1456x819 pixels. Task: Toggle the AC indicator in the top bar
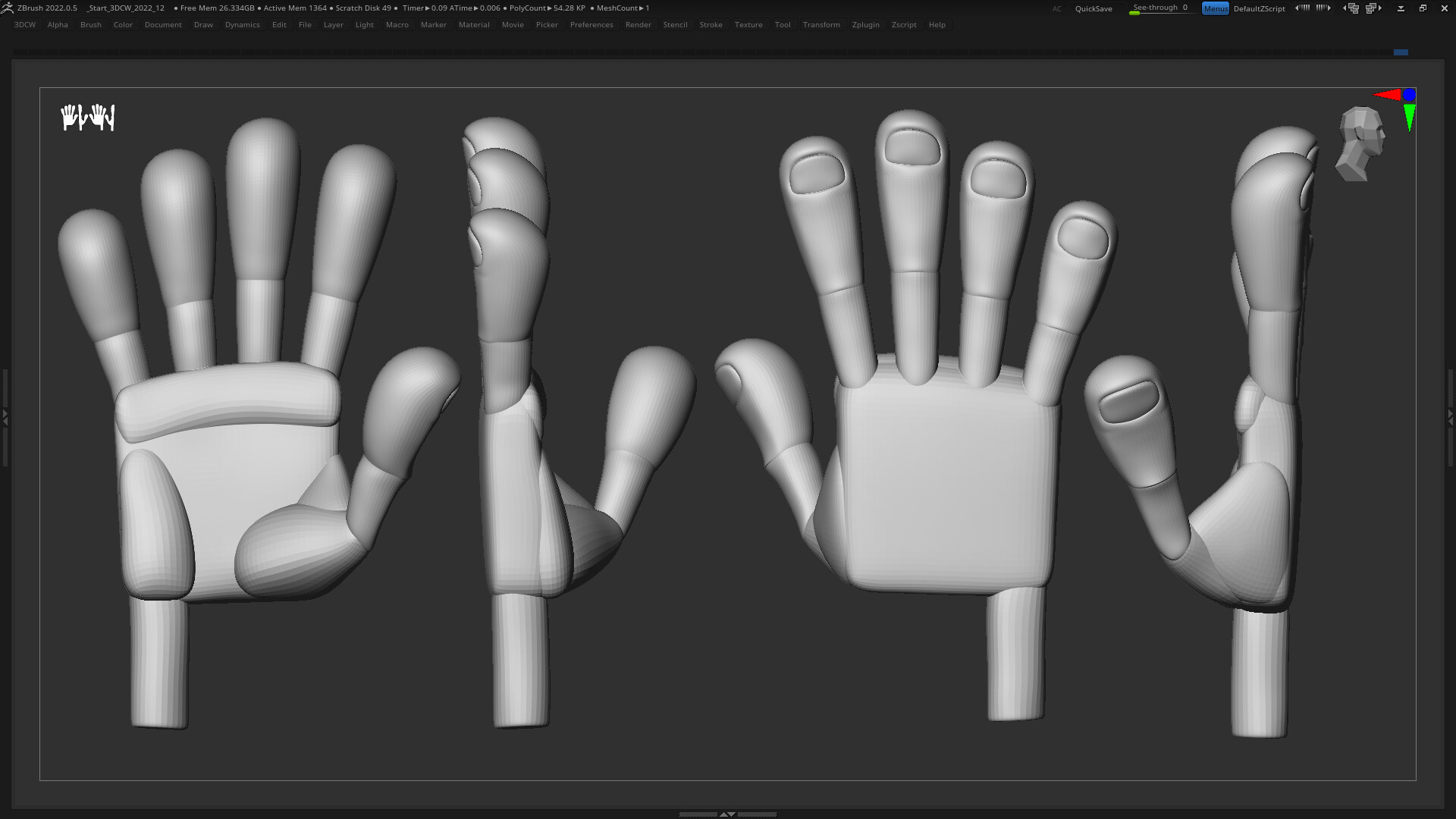(1057, 8)
